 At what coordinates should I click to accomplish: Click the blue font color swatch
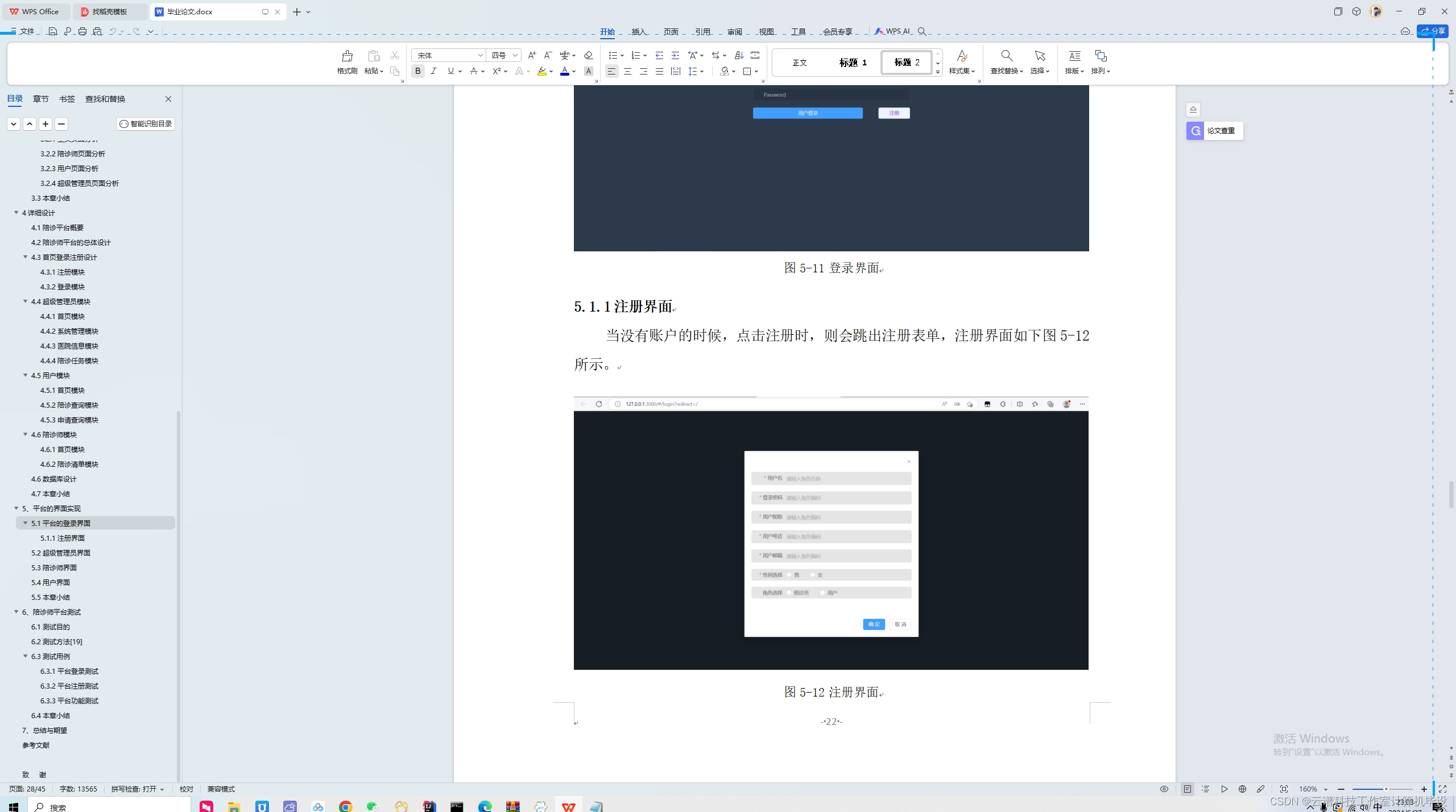[565, 71]
